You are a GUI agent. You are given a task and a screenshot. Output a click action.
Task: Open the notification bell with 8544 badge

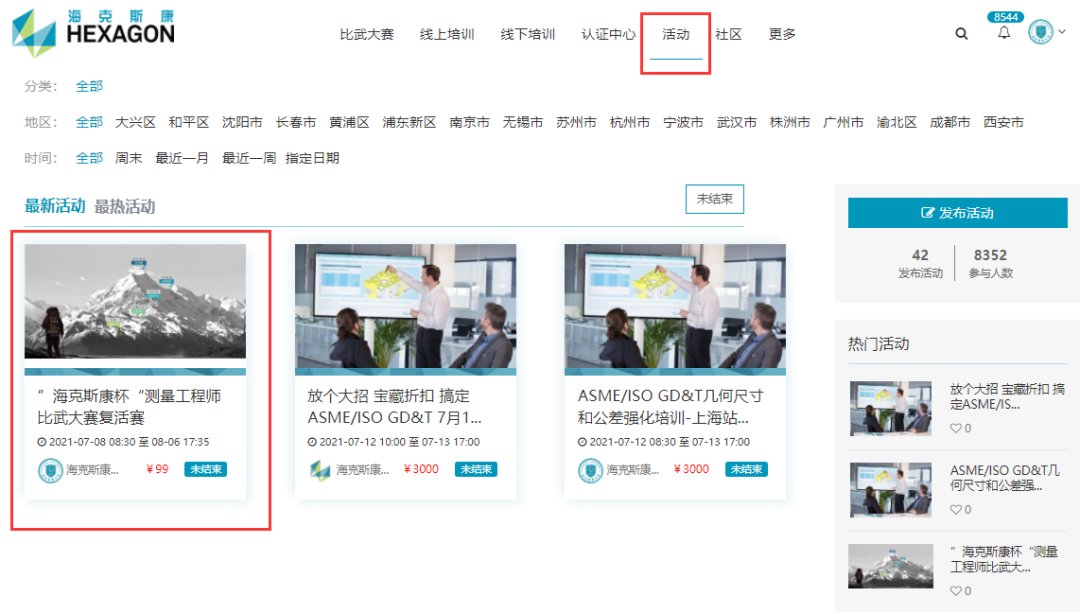pos(1003,33)
